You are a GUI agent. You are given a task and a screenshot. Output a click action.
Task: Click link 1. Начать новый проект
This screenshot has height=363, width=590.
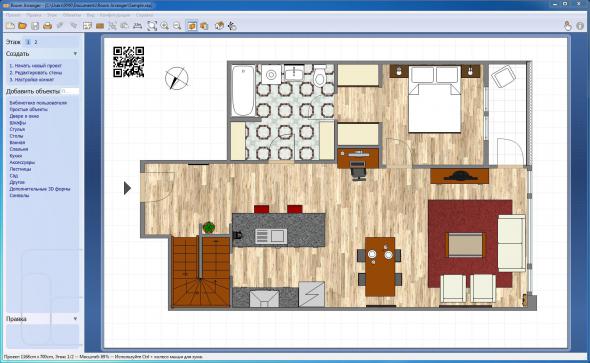pyautogui.click(x=35, y=66)
